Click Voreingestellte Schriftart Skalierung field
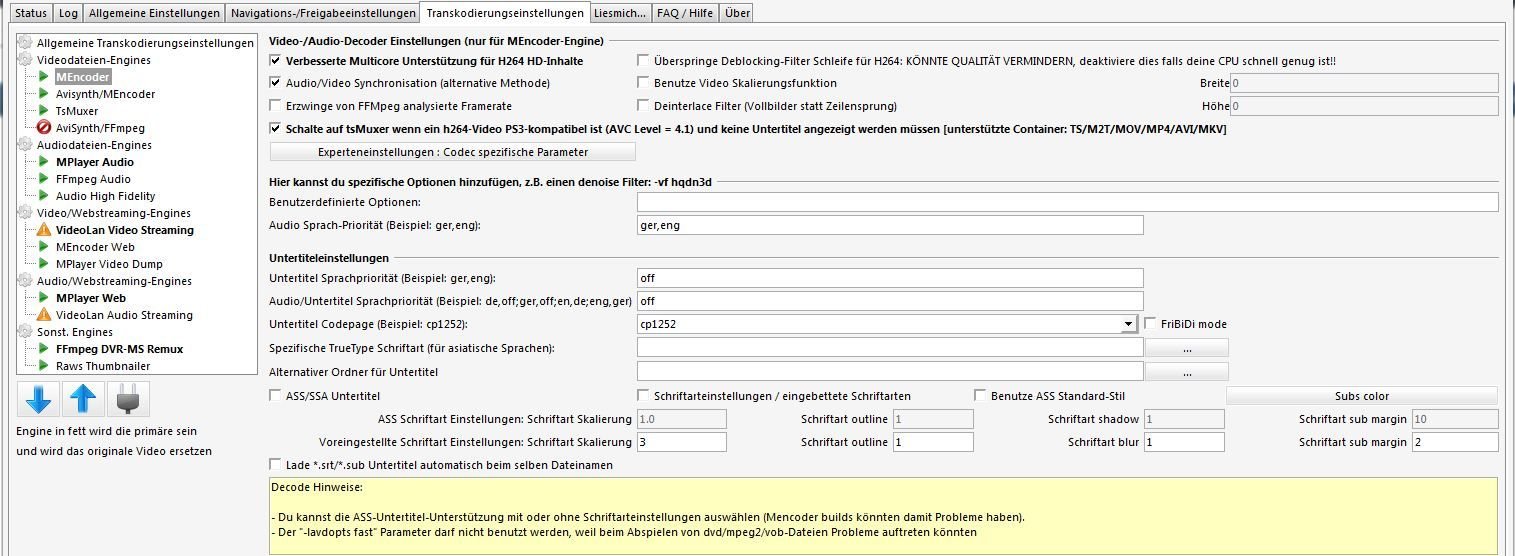1515x556 pixels. [x=682, y=442]
